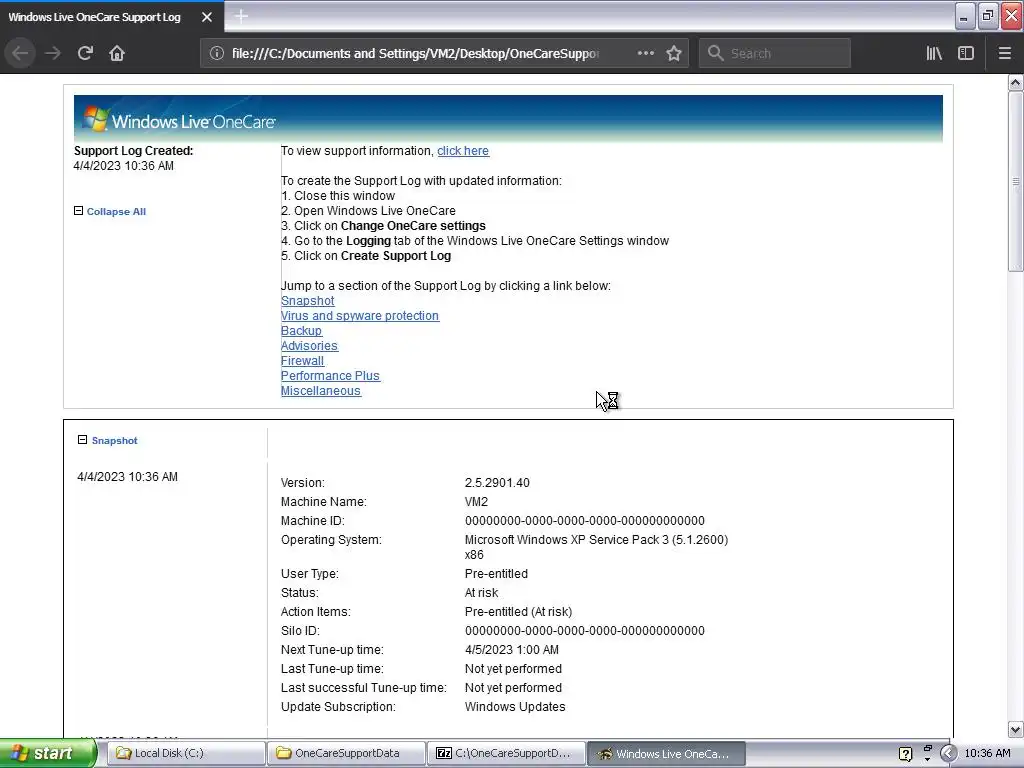Image resolution: width=1024 pixels, height=768 pixels.
Task: Follow the 'click here' support information link
Action: [463, 151]
